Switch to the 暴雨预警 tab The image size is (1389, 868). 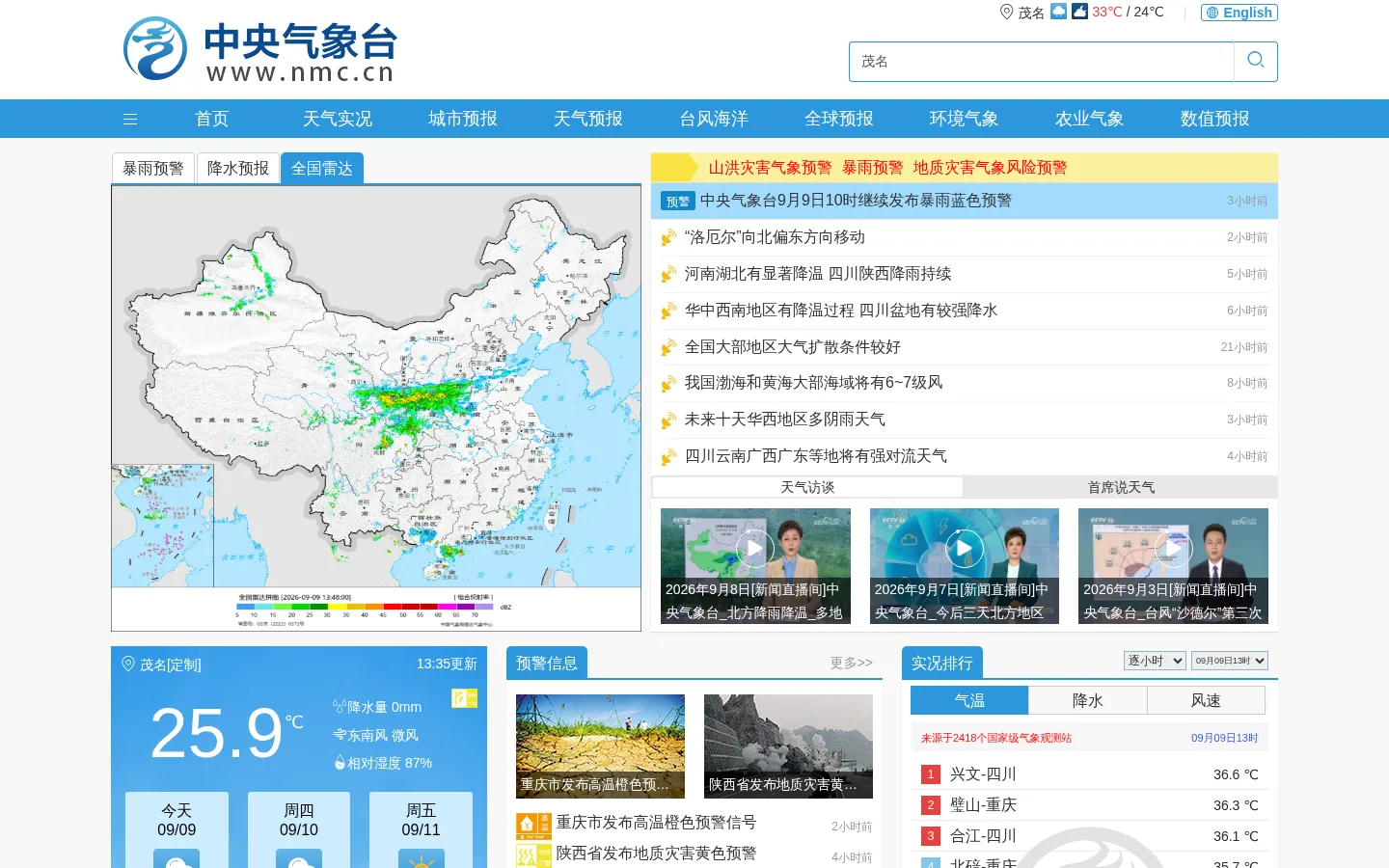(153, 168)
